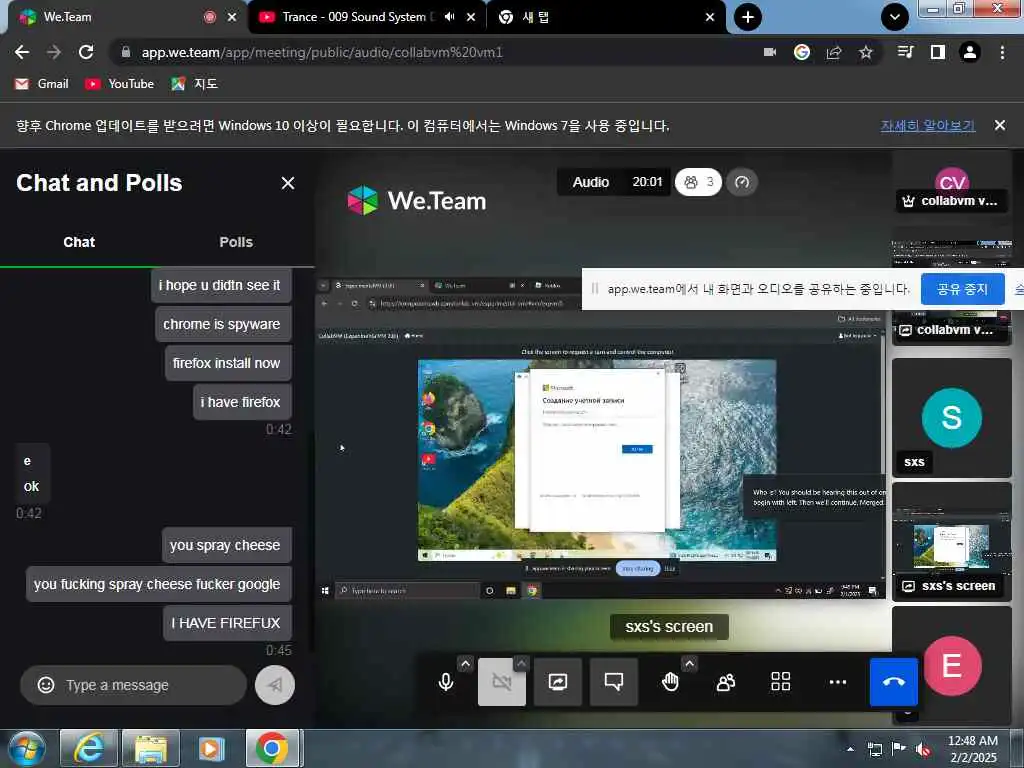Open Gmail bookmark
The width and height of the screenshot is (1024, 768).
(x=42, y=84)
